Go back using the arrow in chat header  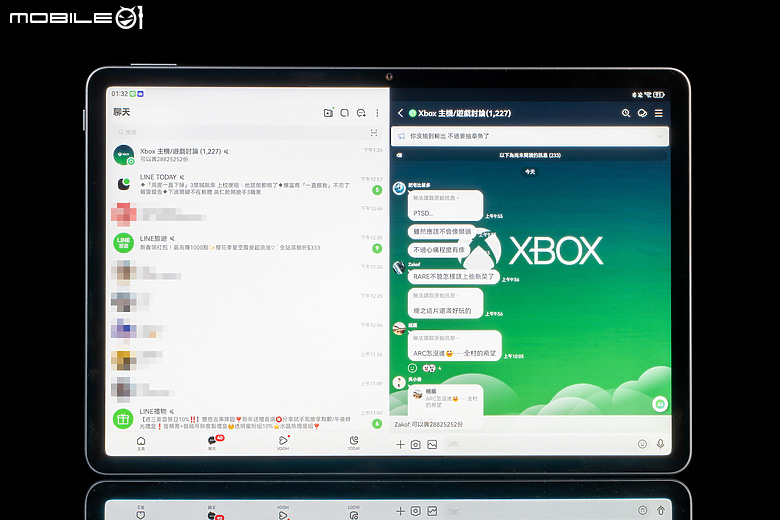tap(400, 113)
